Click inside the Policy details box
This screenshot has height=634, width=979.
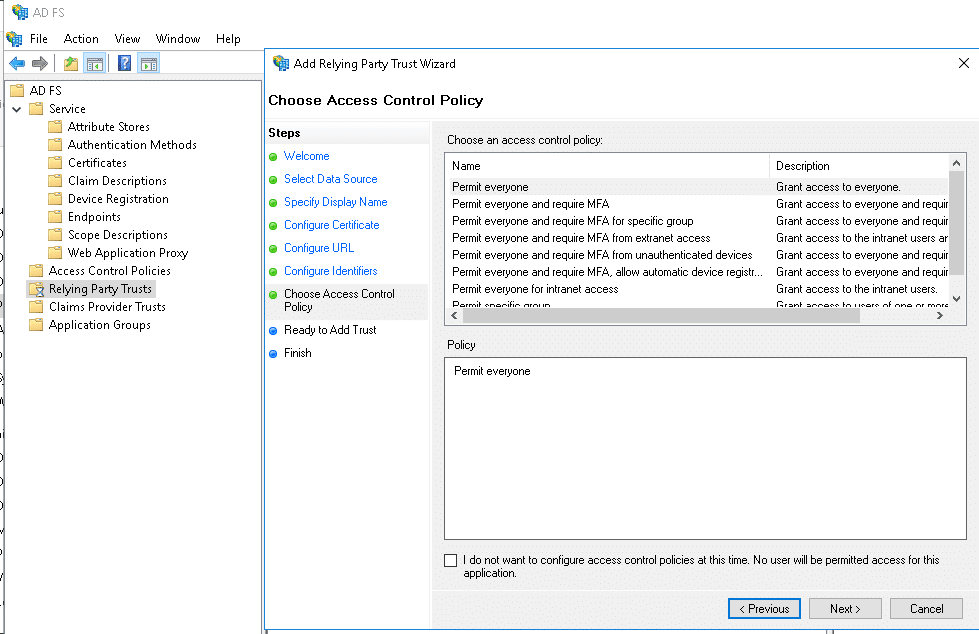click(x=706, y=448)
